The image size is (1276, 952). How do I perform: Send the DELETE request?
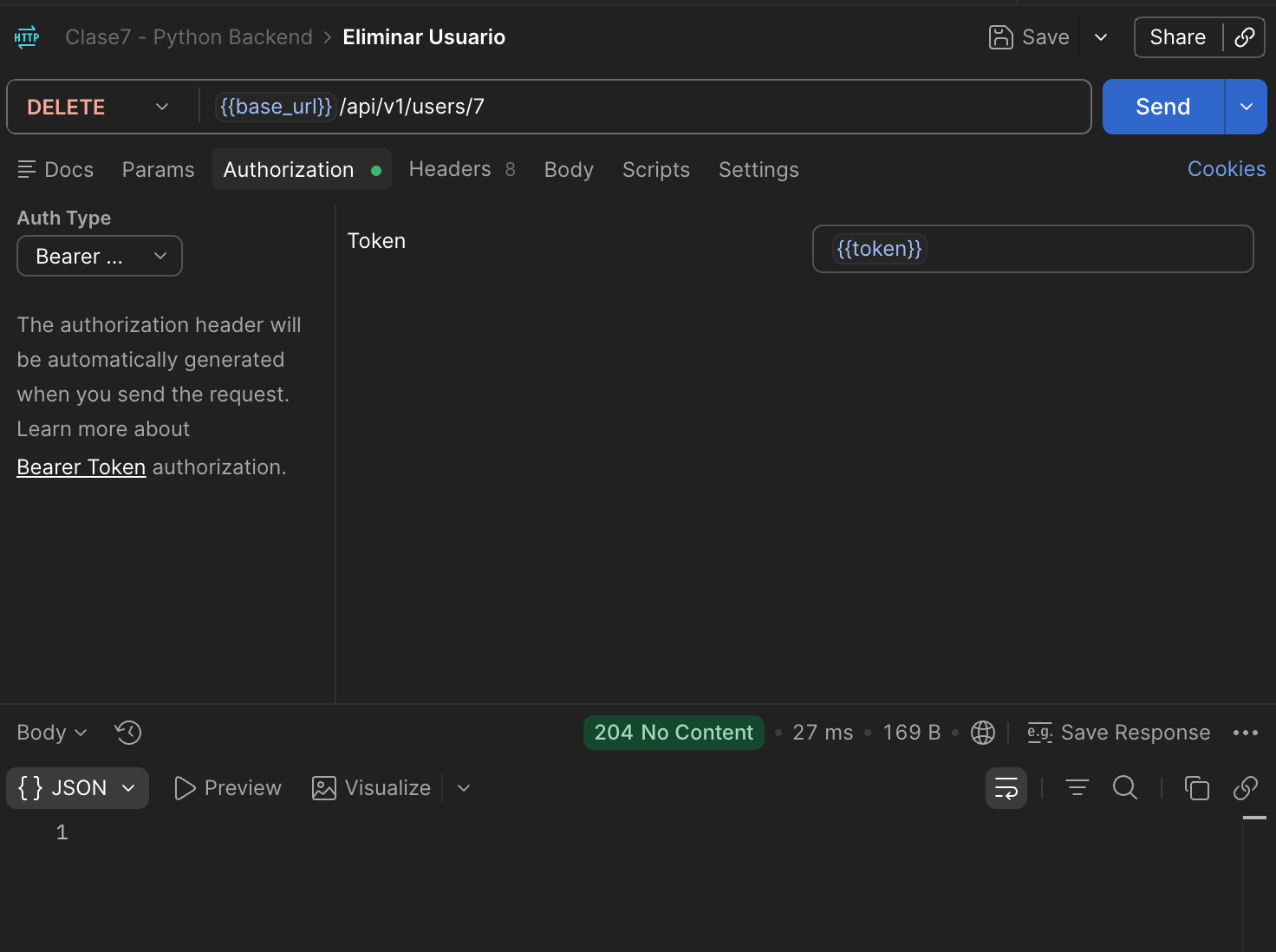pos(1163,107)
